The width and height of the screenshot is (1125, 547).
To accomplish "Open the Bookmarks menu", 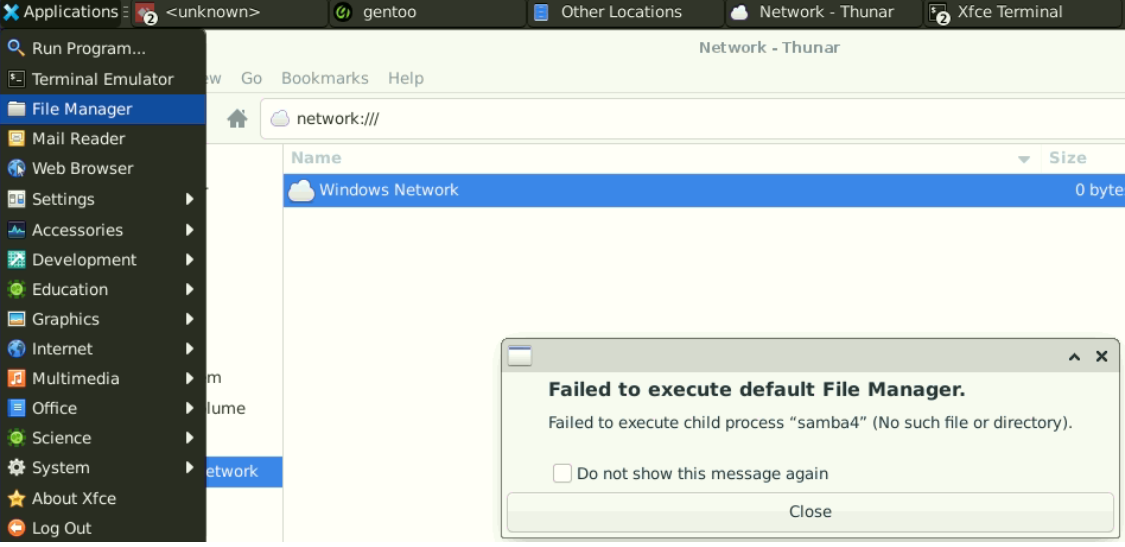I will pos(324,78).
